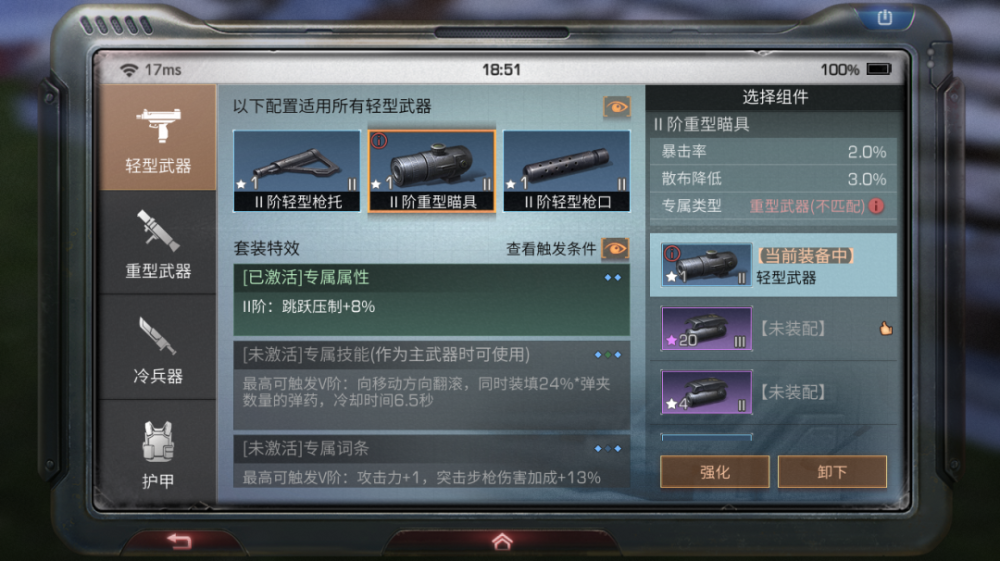Open the 重型武器 heavy weapon category
Screen dimensions: 1000x561
tap(158, 243)
